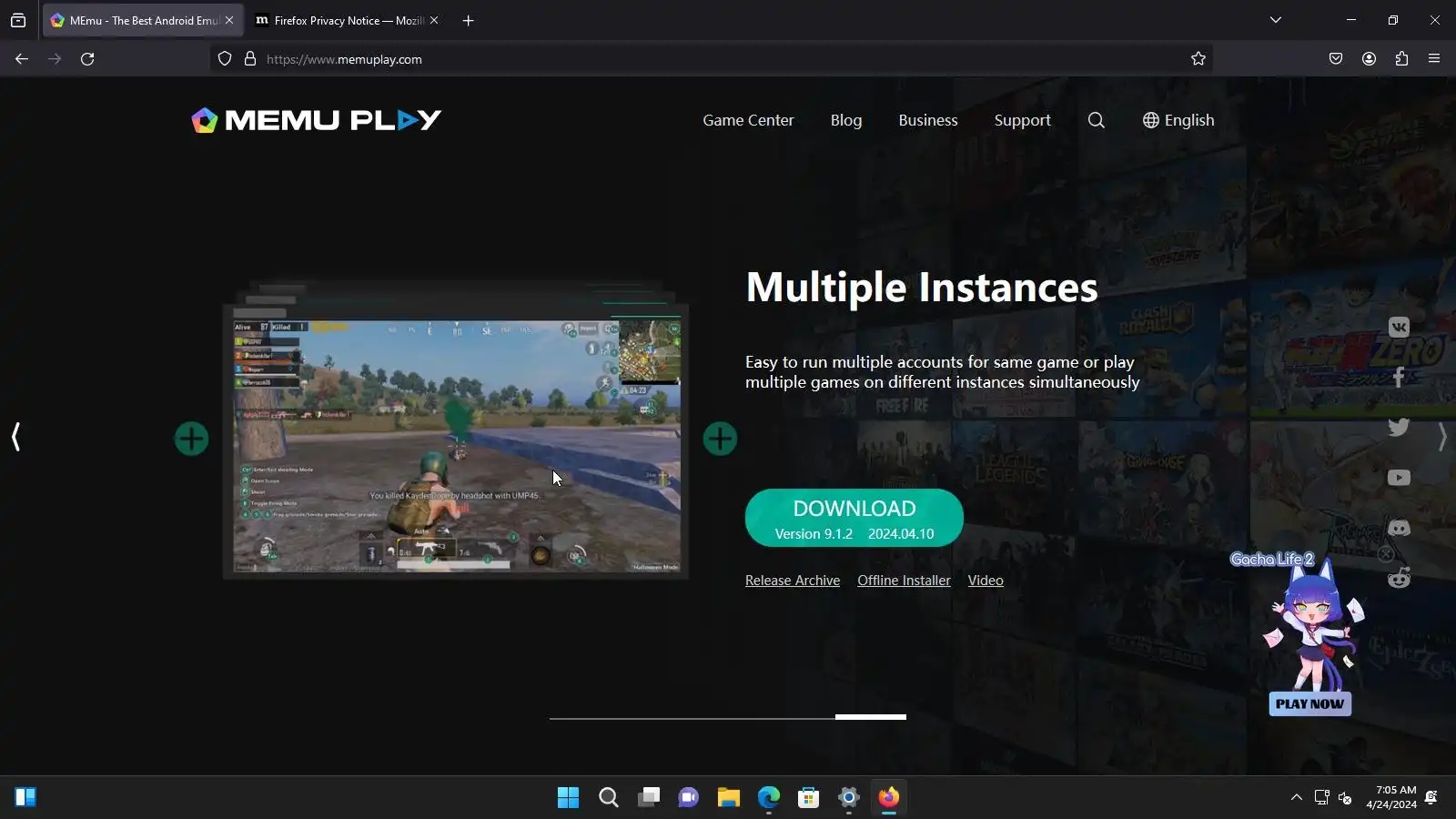Screen dimensions: 1456x819
Task: Click the Gacha Life 2 character ad
Action: 1311,624
